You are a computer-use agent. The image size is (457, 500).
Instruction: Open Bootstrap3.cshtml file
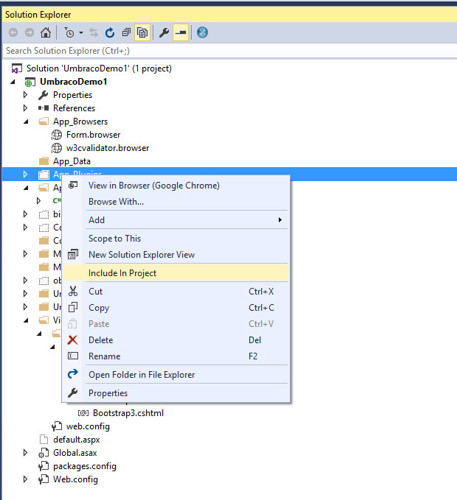[x=128, y=413]
